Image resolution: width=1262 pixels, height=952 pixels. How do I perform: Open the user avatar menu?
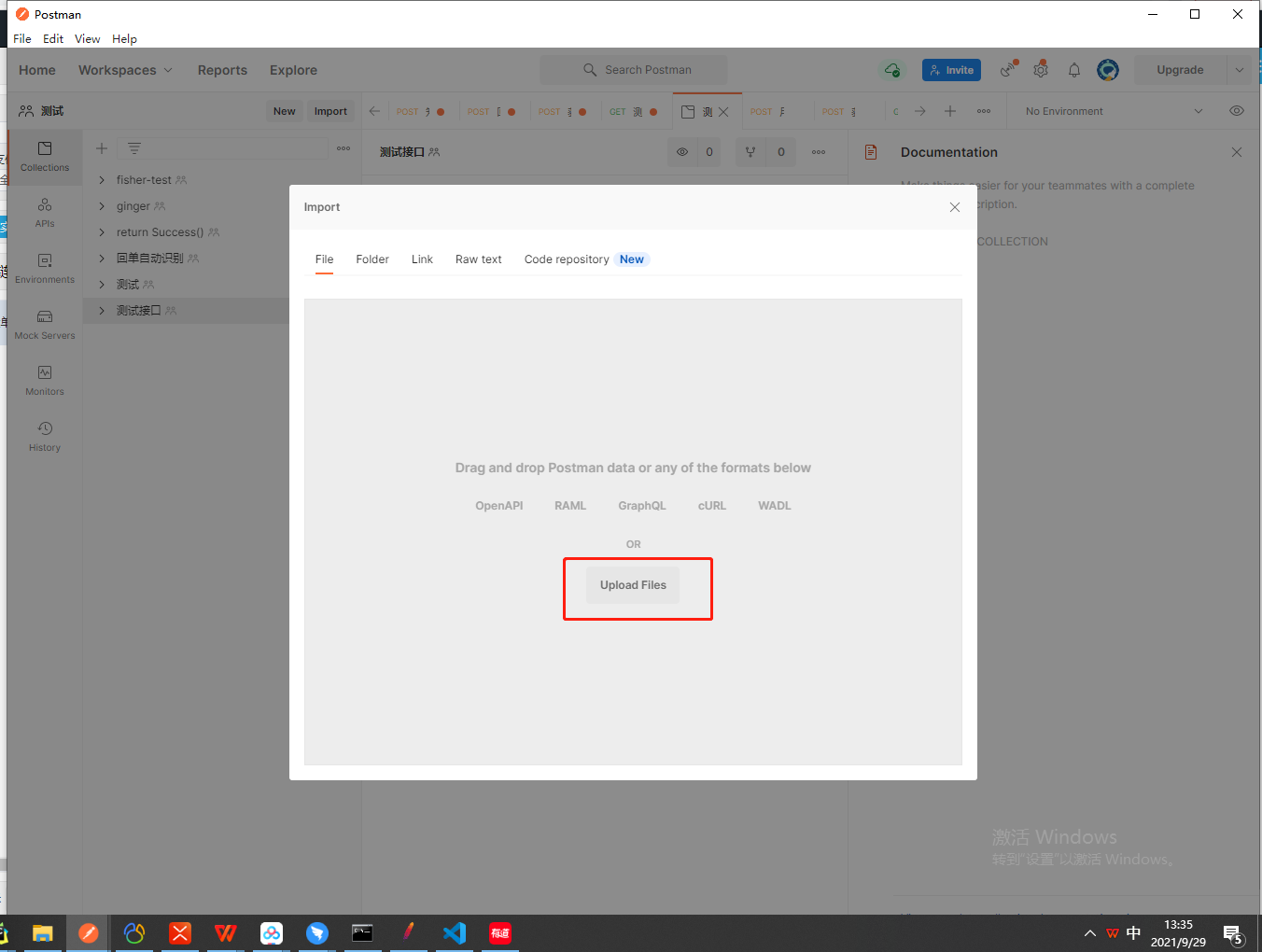(x=1108, y=70)
